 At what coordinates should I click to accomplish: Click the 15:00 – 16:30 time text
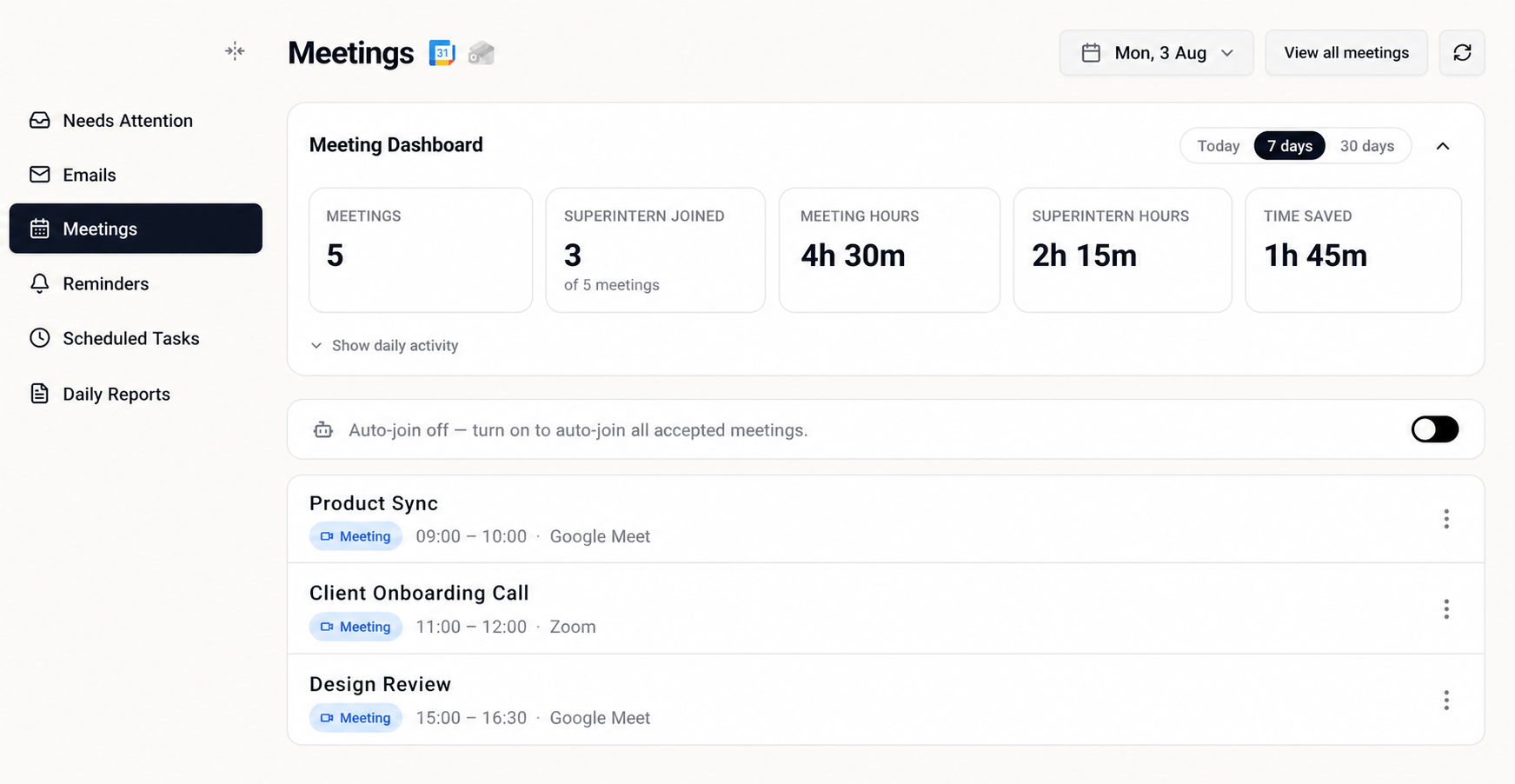click(x=471, y=718)
